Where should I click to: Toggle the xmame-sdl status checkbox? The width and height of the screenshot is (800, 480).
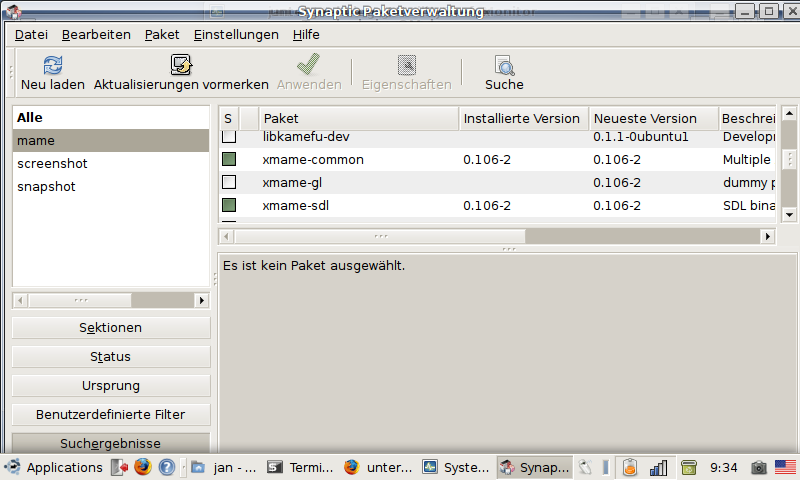tap(229, 205)
